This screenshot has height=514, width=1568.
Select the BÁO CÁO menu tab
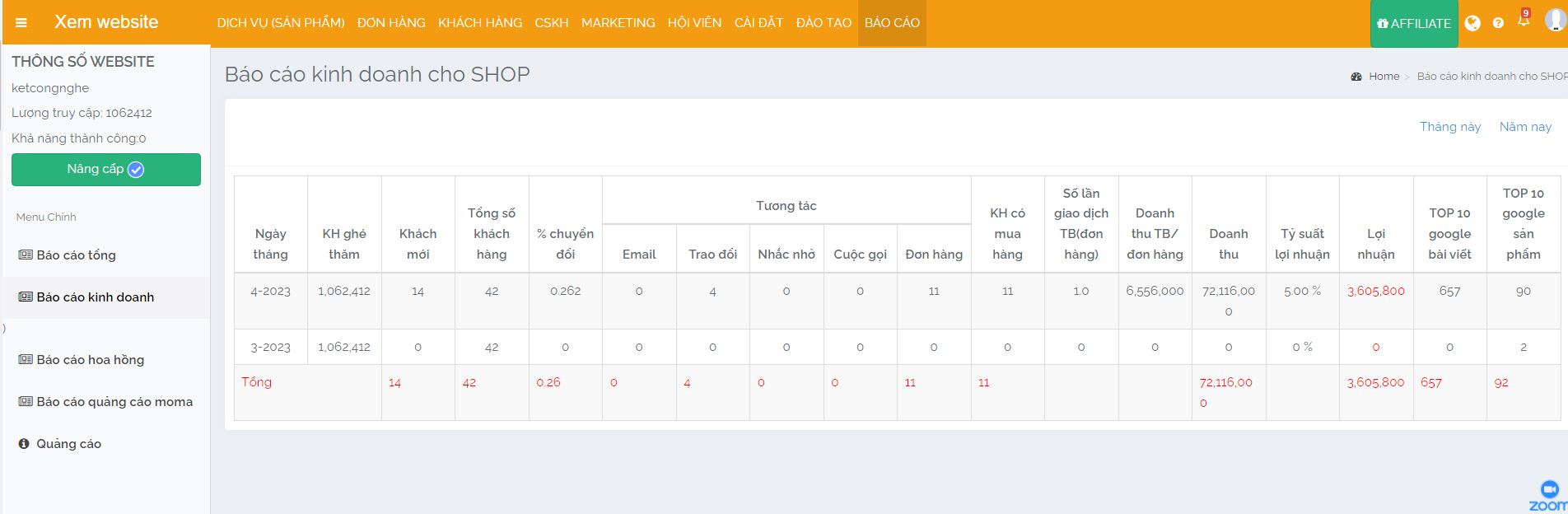892,23
